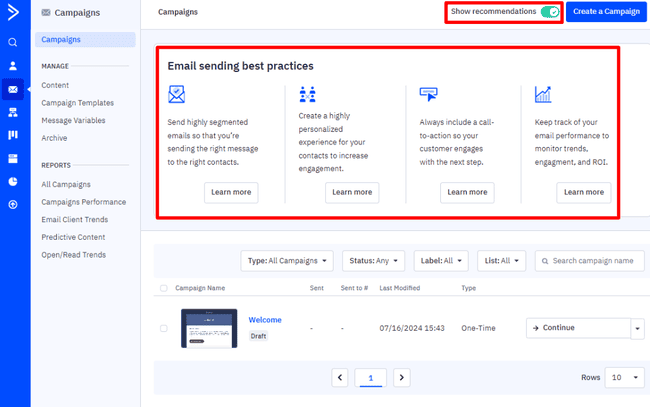Open Deals pipeline icon in the sidebar
Viewport: 650px width, 407px height.
pos(13,135)
